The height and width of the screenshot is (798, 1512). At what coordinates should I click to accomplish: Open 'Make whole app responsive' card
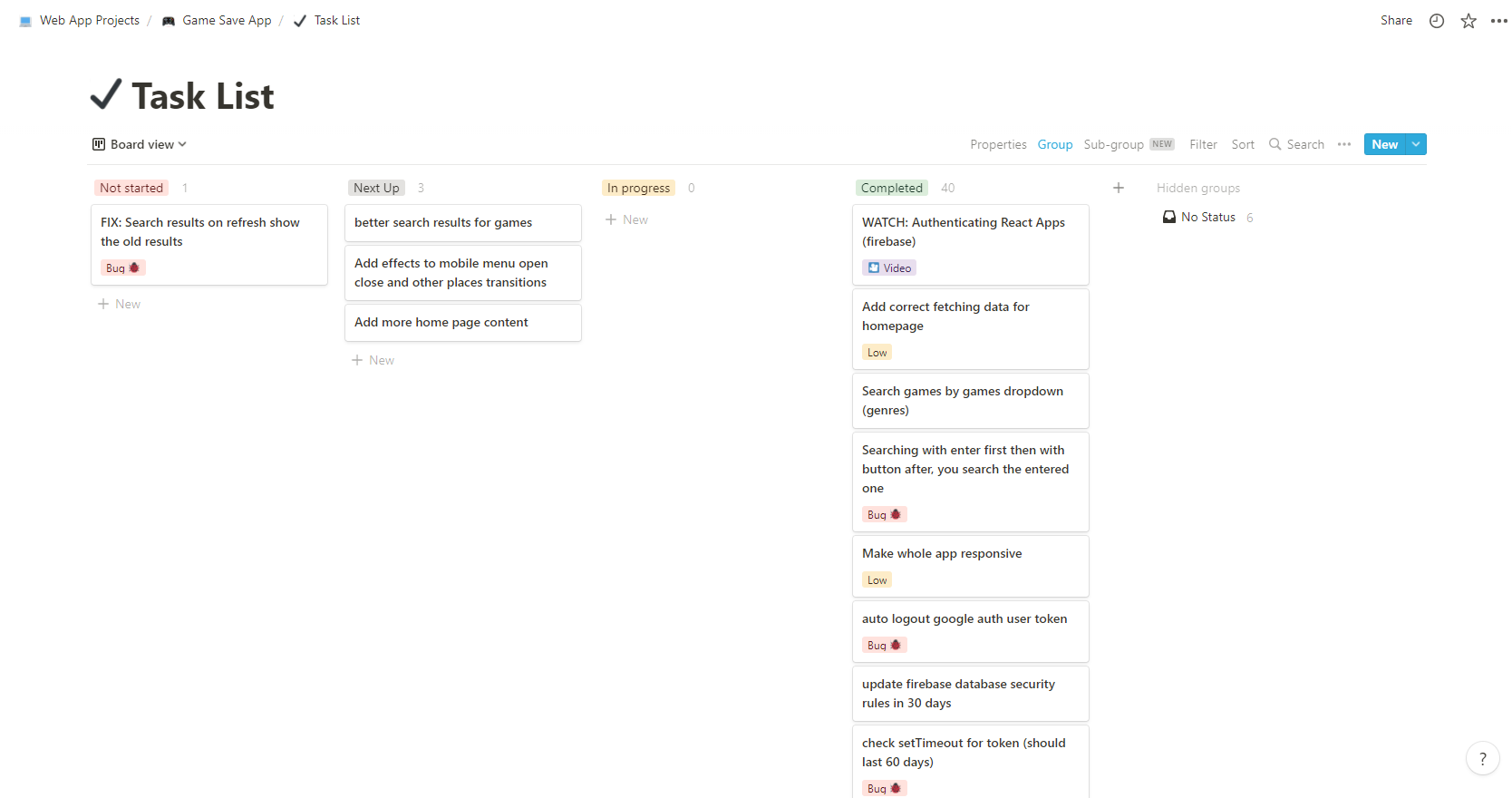[971, 566]
